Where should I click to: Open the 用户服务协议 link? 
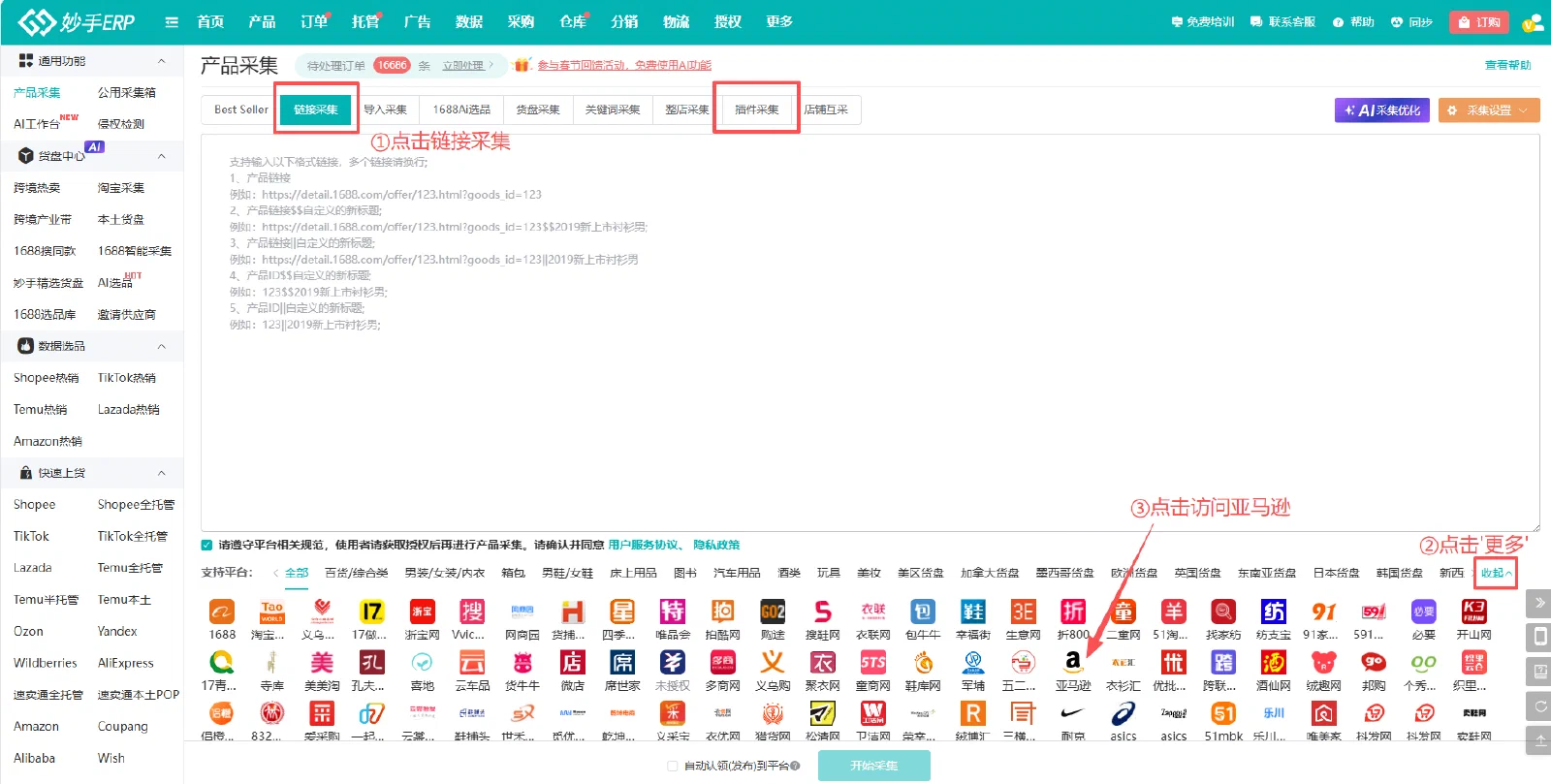[644, 545]
